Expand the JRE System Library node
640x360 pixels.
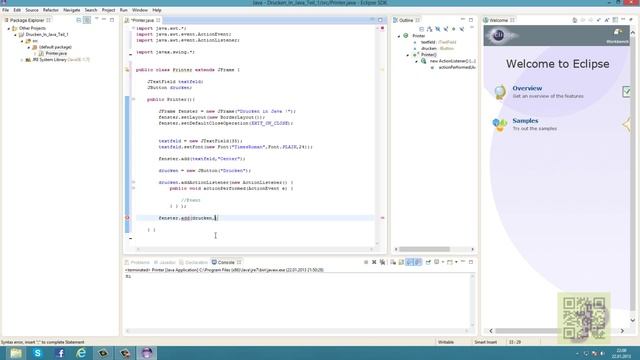[x=22, y=60]
